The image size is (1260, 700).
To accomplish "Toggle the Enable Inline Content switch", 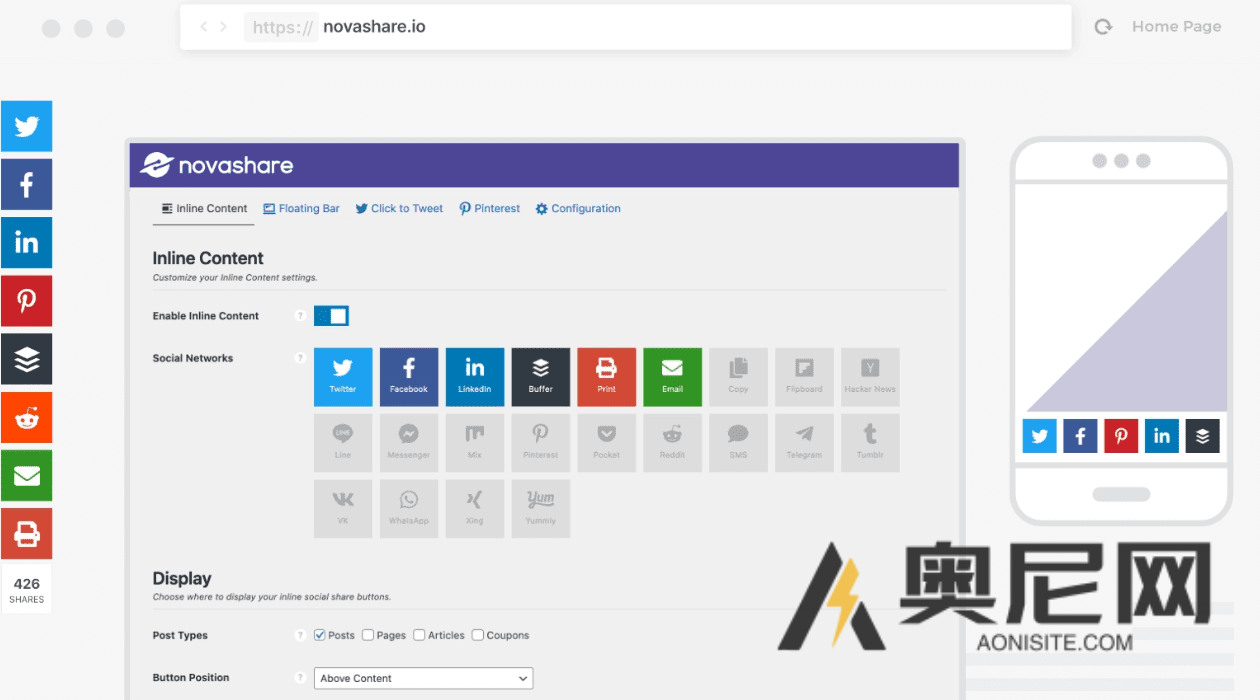I will 331,316.
